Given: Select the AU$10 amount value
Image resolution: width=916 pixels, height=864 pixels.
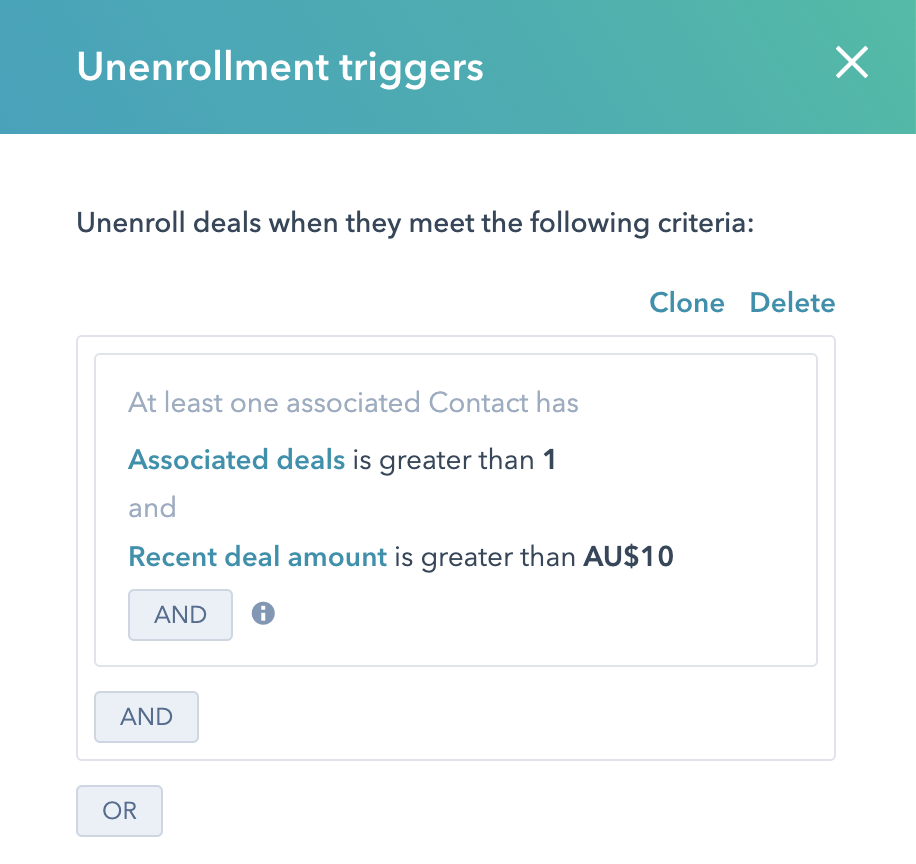Looking at the screenshot, I should (x=628, y=556).
